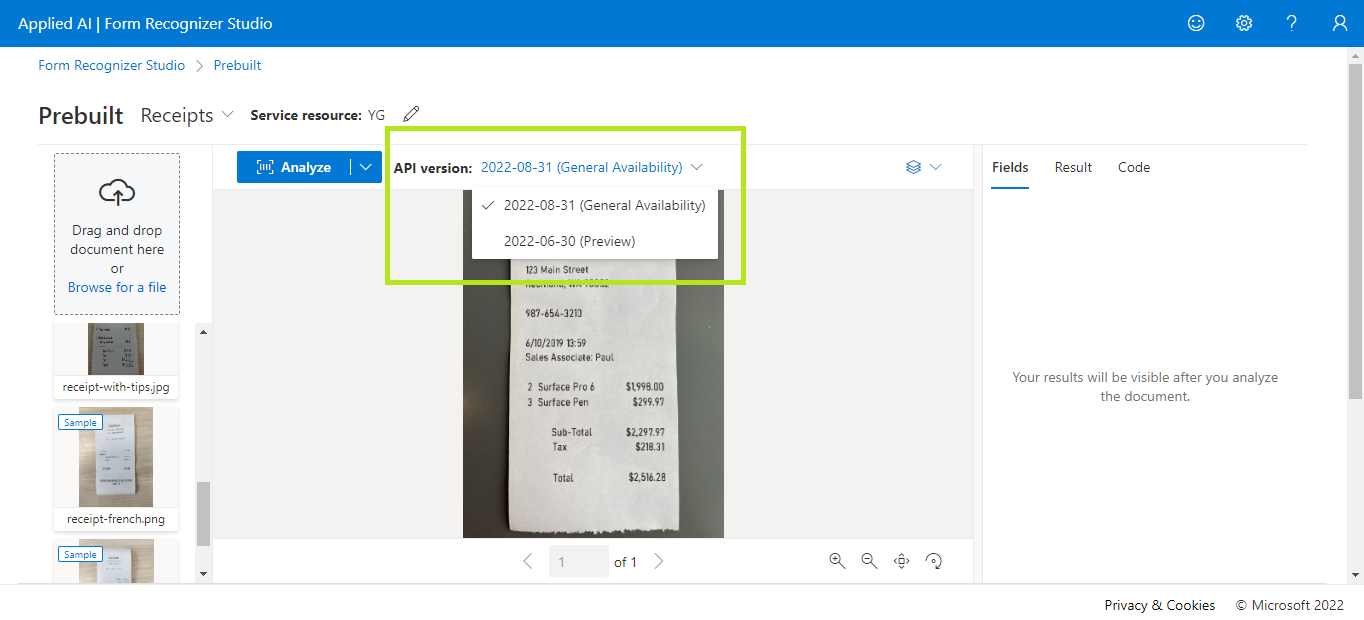Open the Receipts model dropdown
The height and width of the screenshot is (620, 1364).
pos(186,115)
